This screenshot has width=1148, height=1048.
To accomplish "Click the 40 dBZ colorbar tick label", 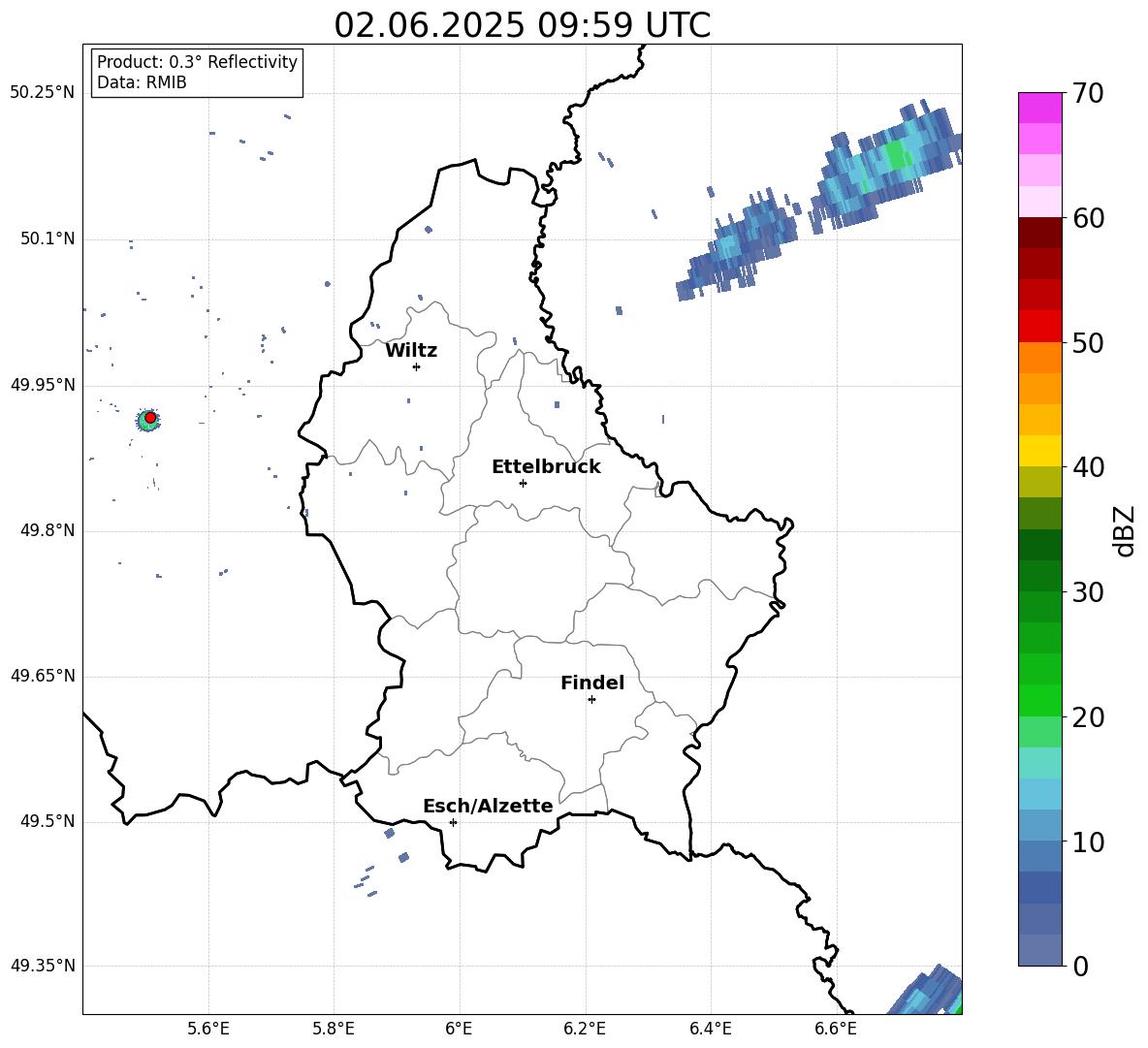I will pyautogui.click(x=1088, y=467).
